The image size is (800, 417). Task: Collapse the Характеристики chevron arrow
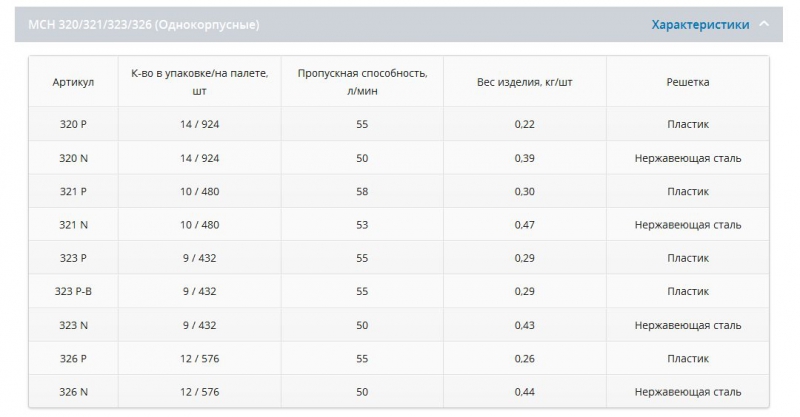click(x=764, y=25)
